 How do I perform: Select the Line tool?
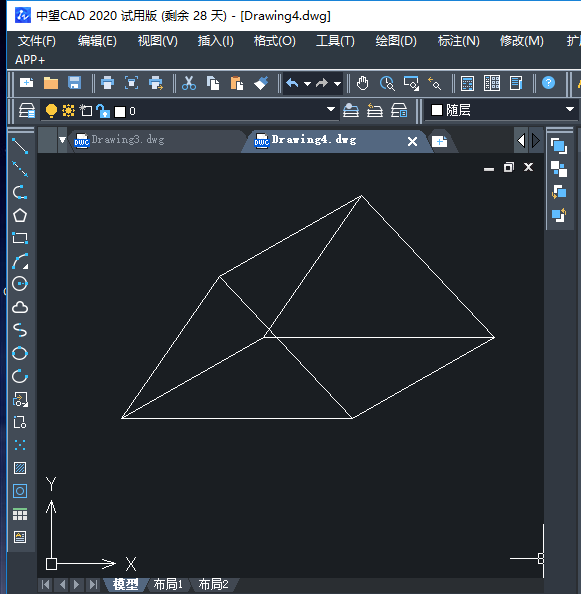click(x=20, y=146)
